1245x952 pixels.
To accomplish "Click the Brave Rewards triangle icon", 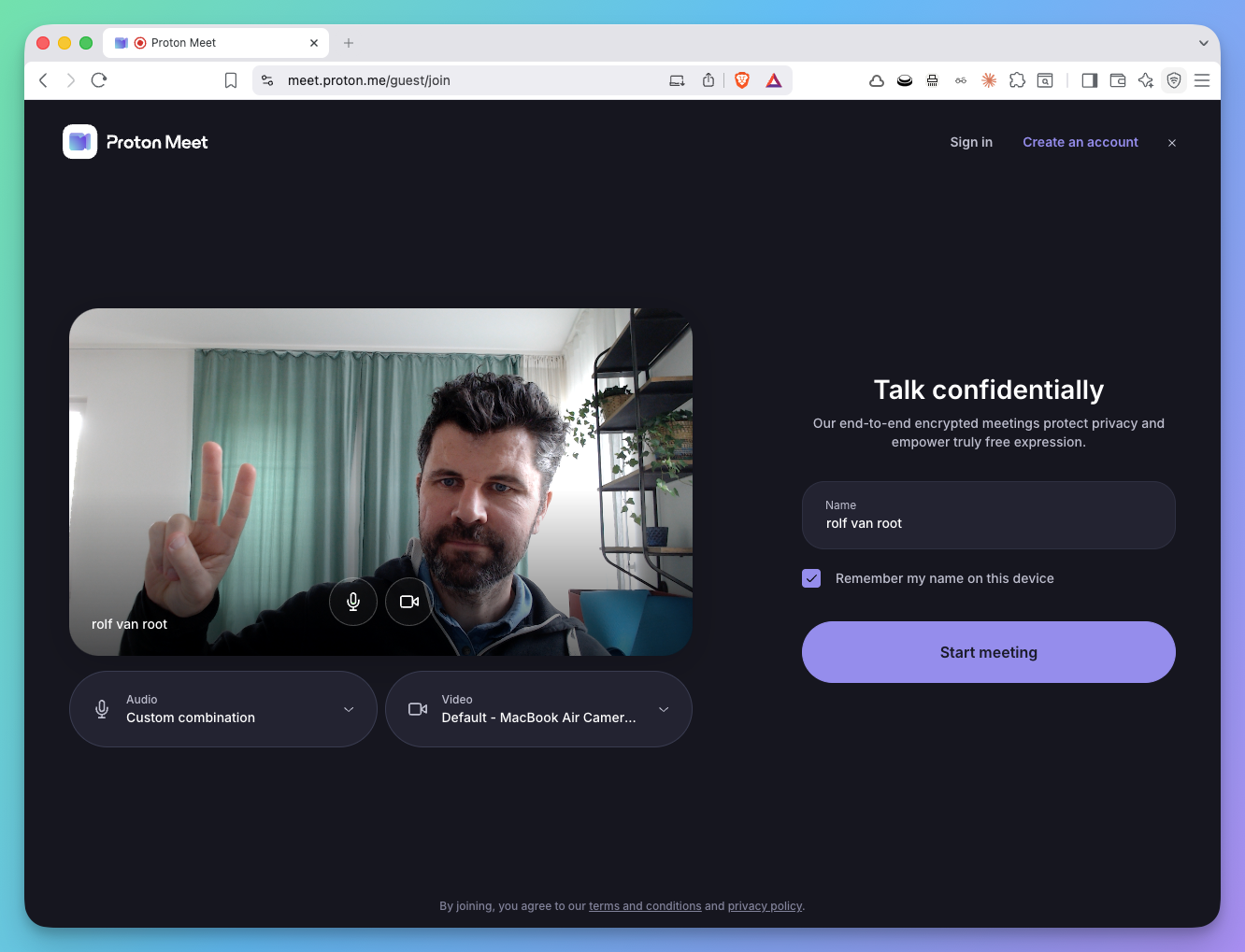I will click(x=774, y=80).
